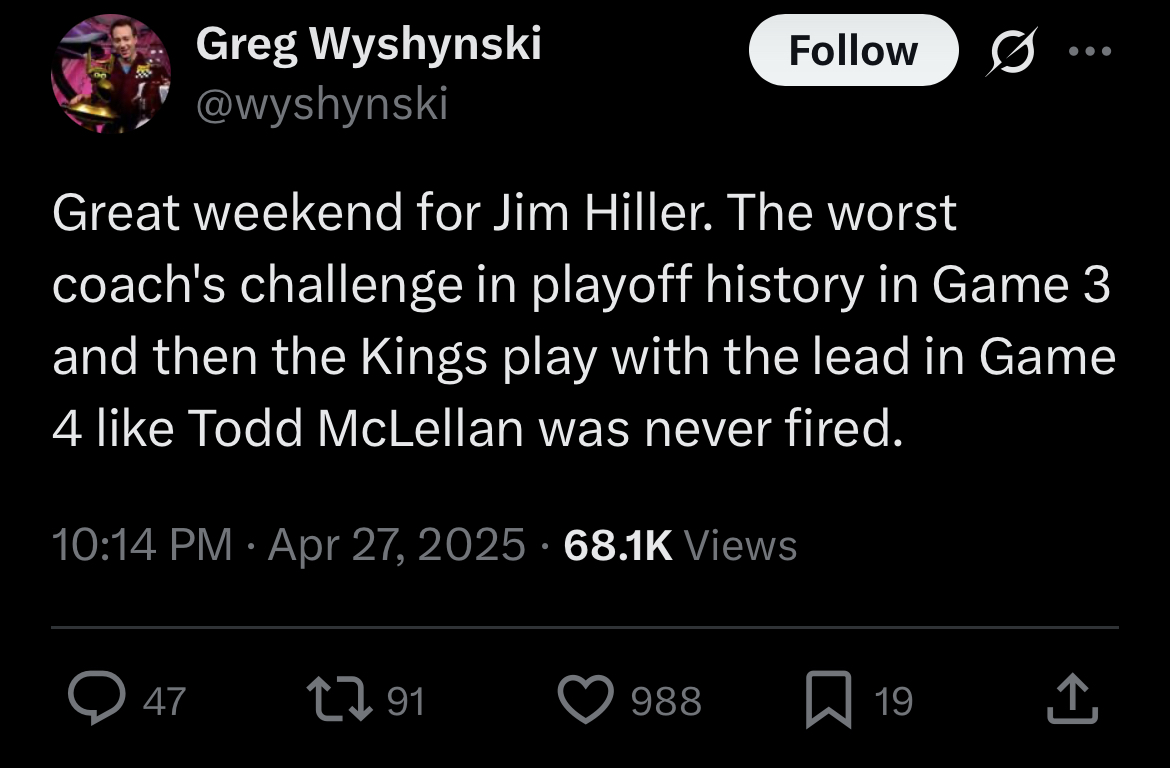Open Greg Wyshynski's profile picture
The width and height of the screenshot is (1170, 768).
[x=110, y=73]
